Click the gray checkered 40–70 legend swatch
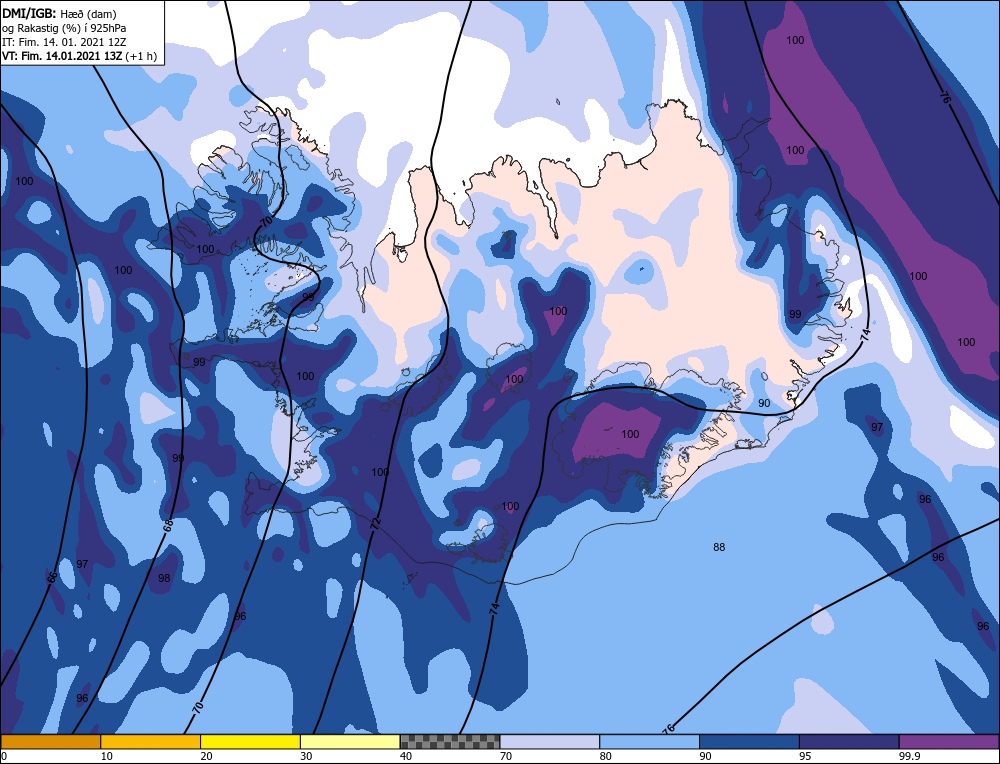Screen dimensions: 1000x764 tap(450, 742)
